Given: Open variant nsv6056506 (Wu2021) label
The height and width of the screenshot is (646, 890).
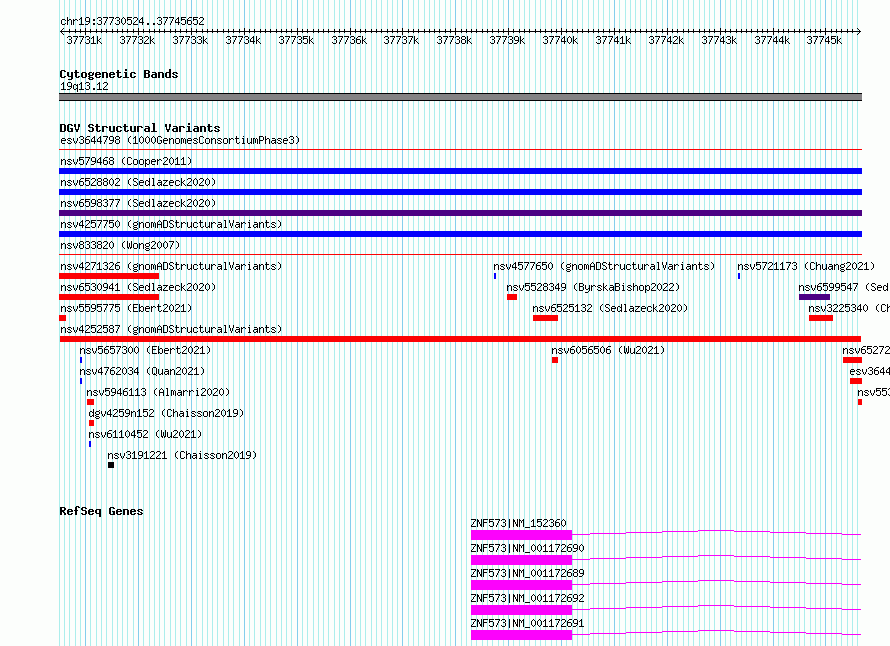Looking at the screenshot, I should click(608, 350).
